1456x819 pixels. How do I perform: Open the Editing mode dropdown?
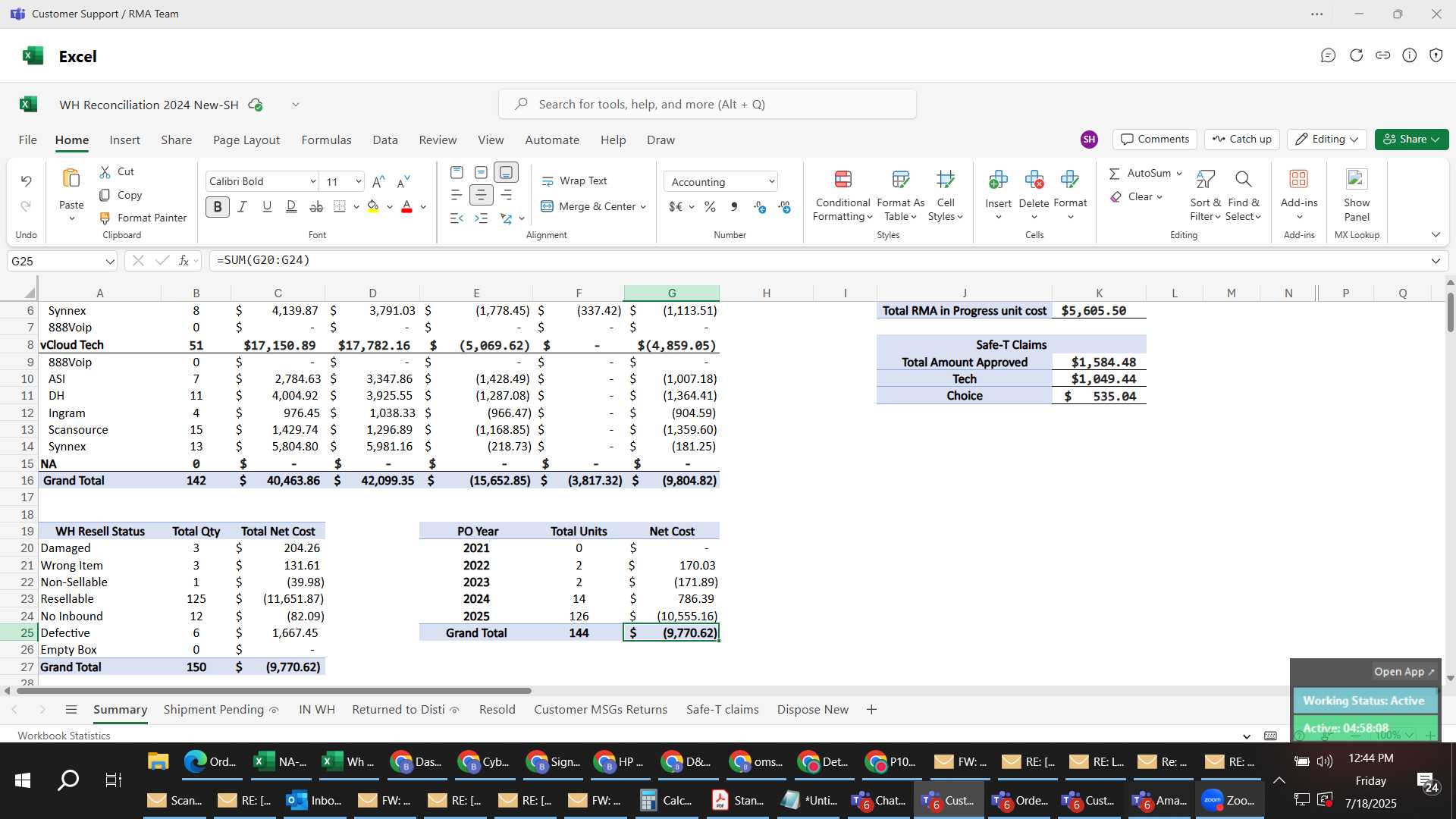point(1326,140)
